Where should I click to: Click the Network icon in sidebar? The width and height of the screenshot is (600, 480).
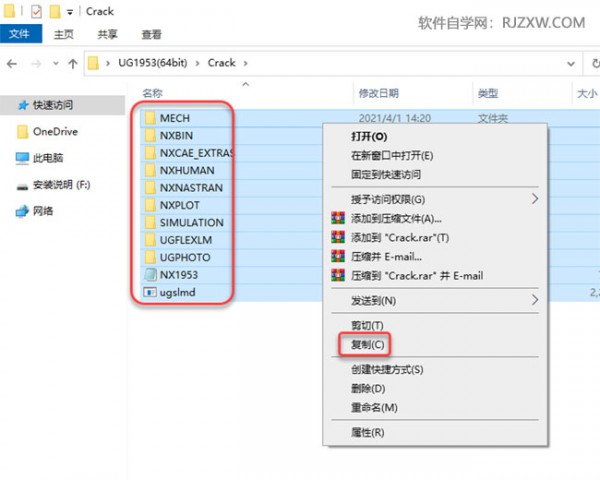(22, 211)
